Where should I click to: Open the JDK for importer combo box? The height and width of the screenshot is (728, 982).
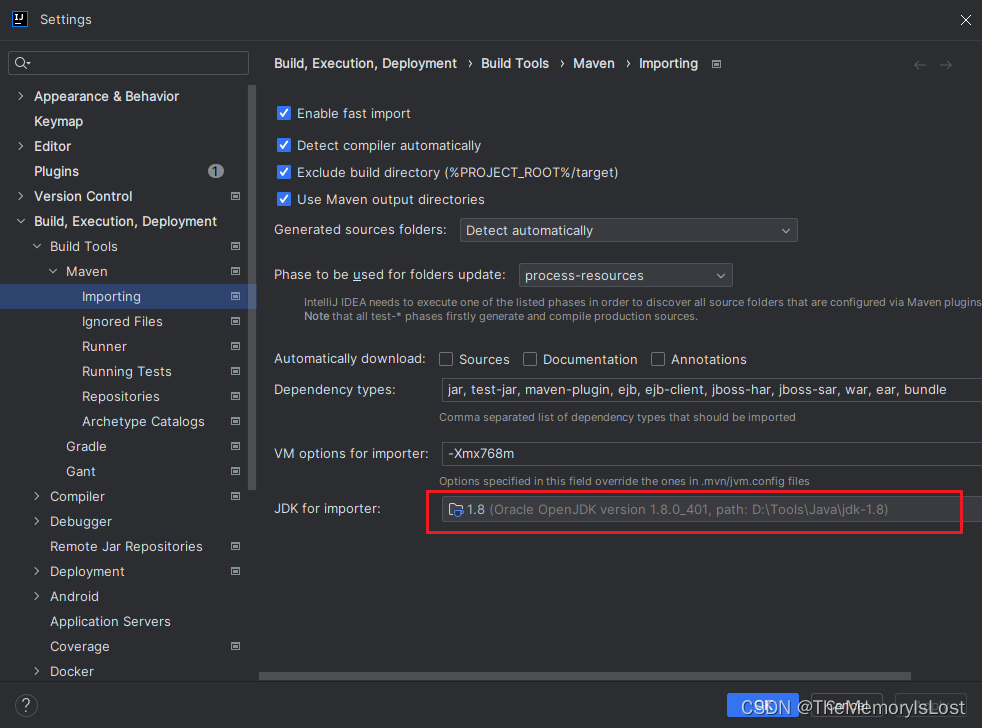[x=711, y=509]
